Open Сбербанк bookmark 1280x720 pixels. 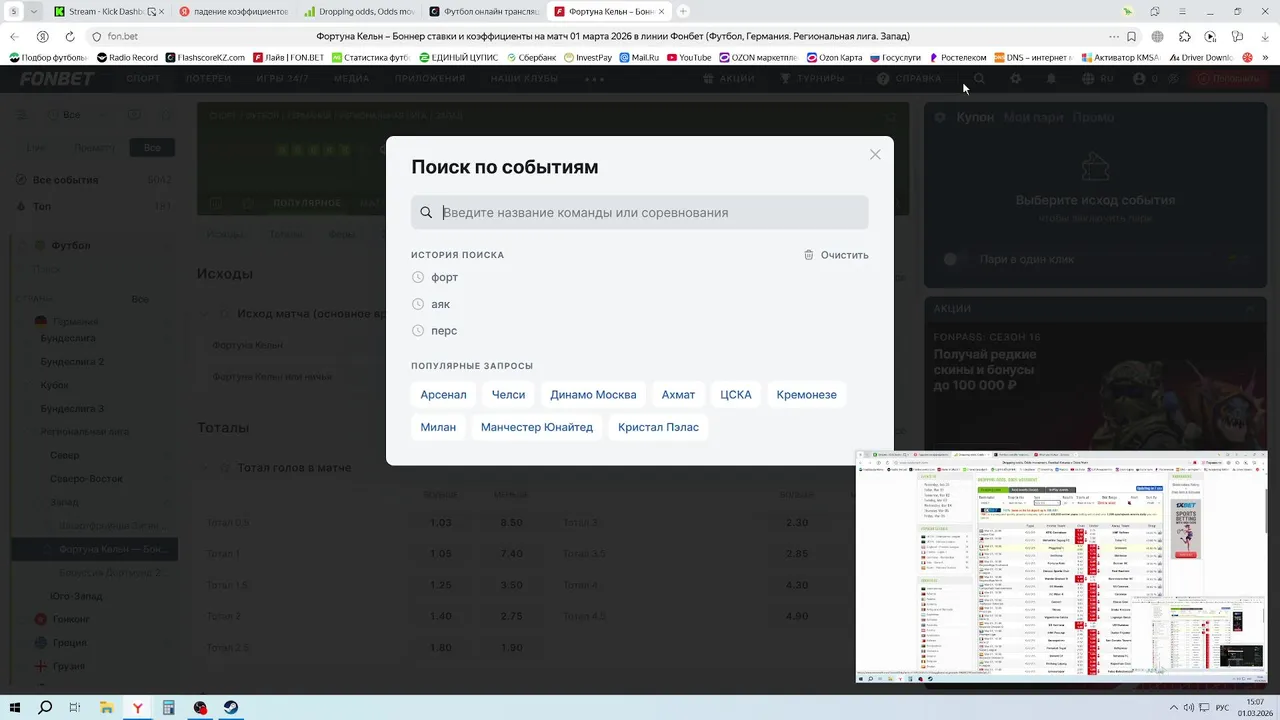[x=530, y=57]
